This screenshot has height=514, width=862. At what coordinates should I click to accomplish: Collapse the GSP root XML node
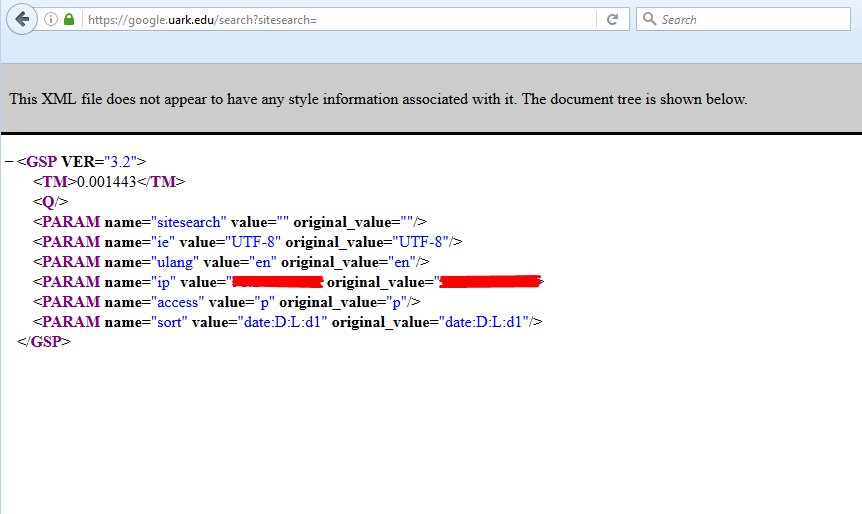(x=8, y=162)
